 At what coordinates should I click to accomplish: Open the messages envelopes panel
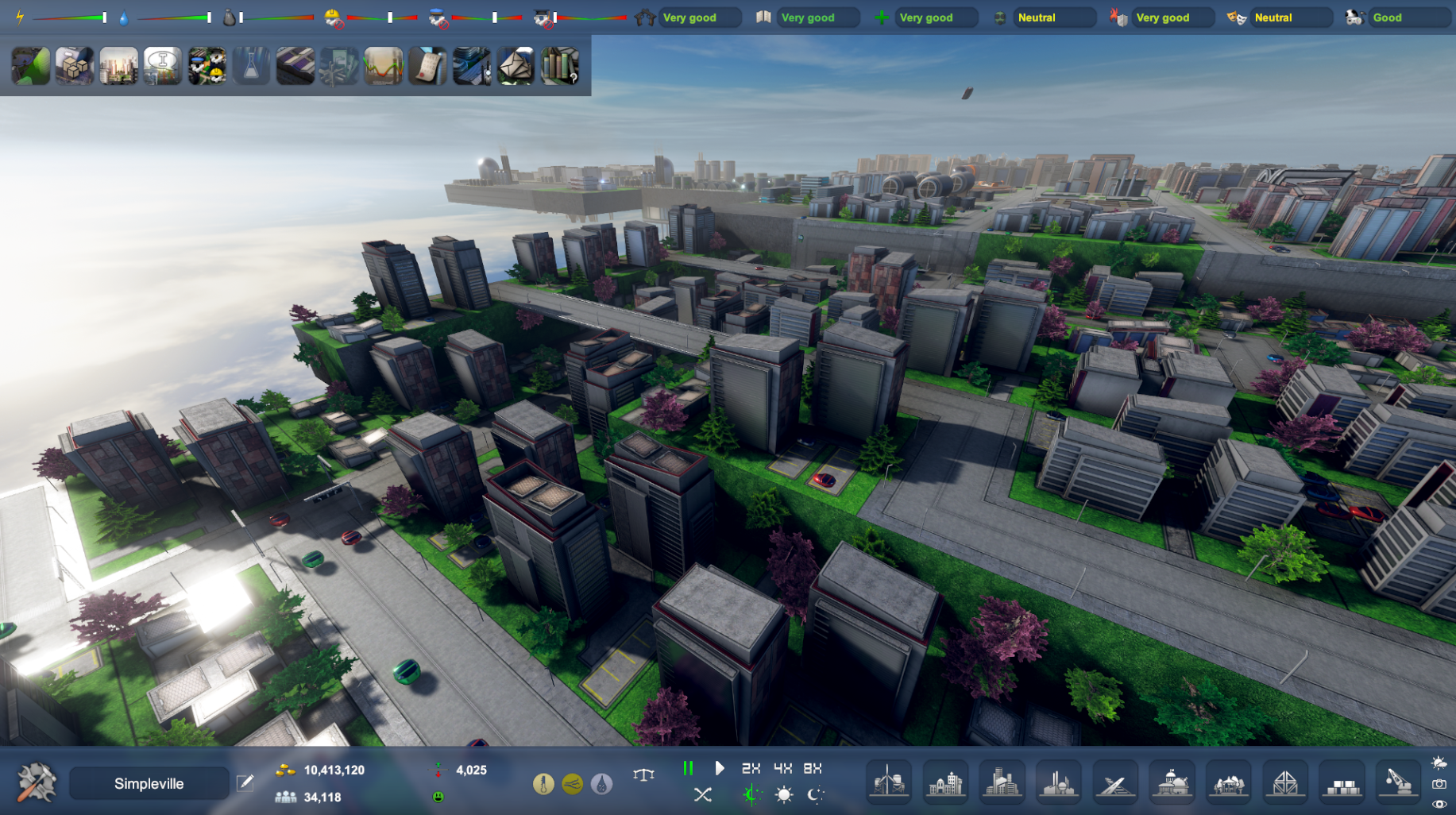(x=516, y=66)
